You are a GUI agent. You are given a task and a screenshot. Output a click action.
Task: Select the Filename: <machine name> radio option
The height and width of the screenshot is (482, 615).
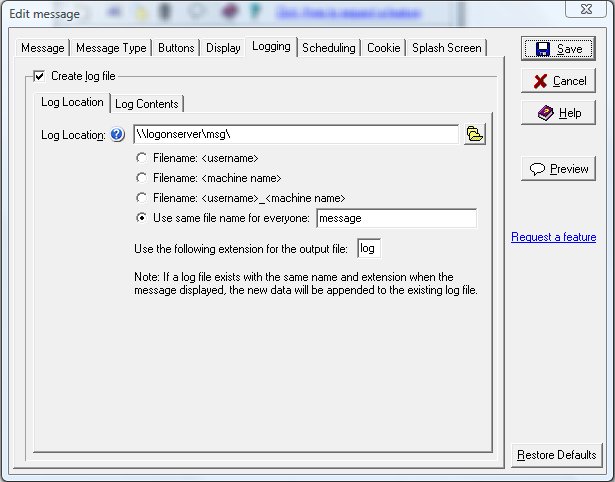pyautogui.click(x=143, y=178)
